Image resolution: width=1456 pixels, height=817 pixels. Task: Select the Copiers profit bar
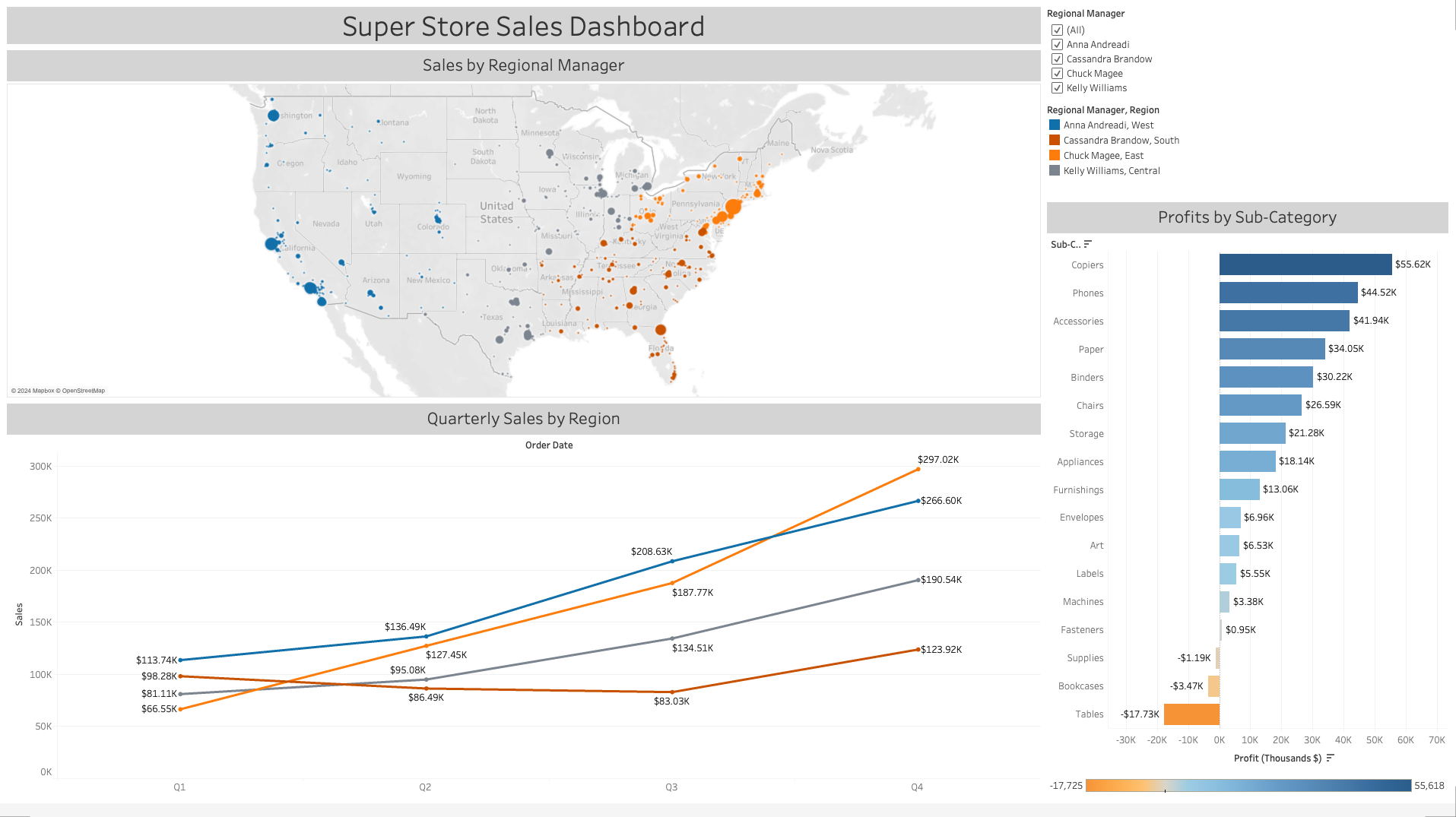[1304, 264]
